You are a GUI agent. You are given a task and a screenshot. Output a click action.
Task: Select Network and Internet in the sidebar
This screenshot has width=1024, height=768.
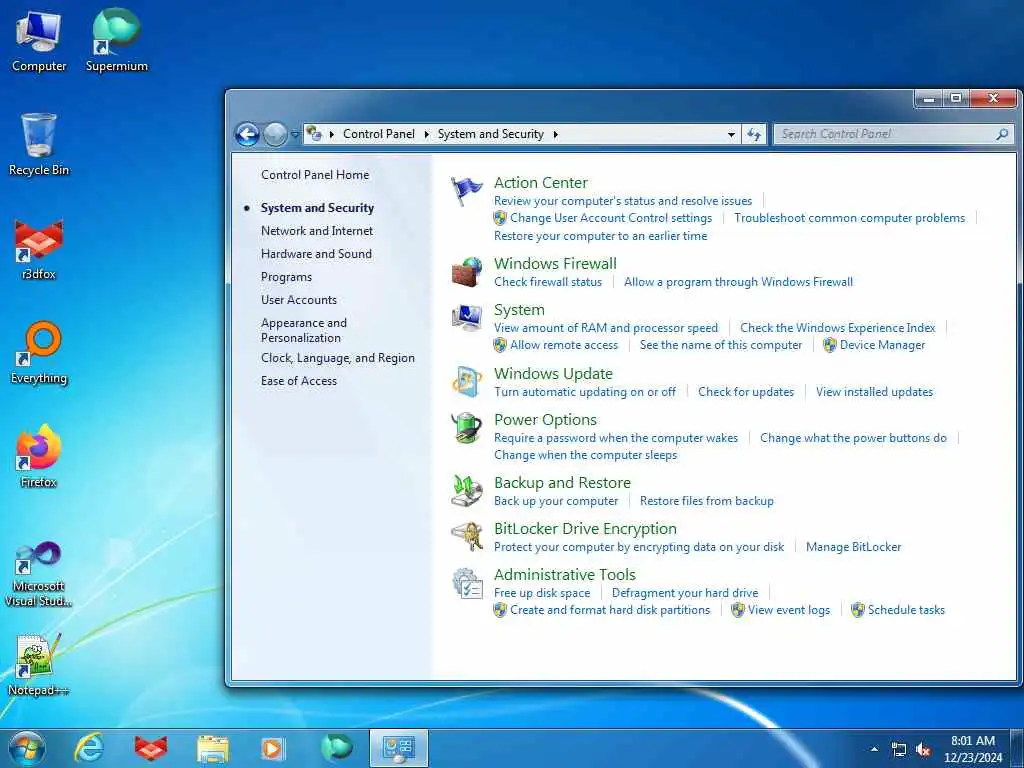point(317,231)
